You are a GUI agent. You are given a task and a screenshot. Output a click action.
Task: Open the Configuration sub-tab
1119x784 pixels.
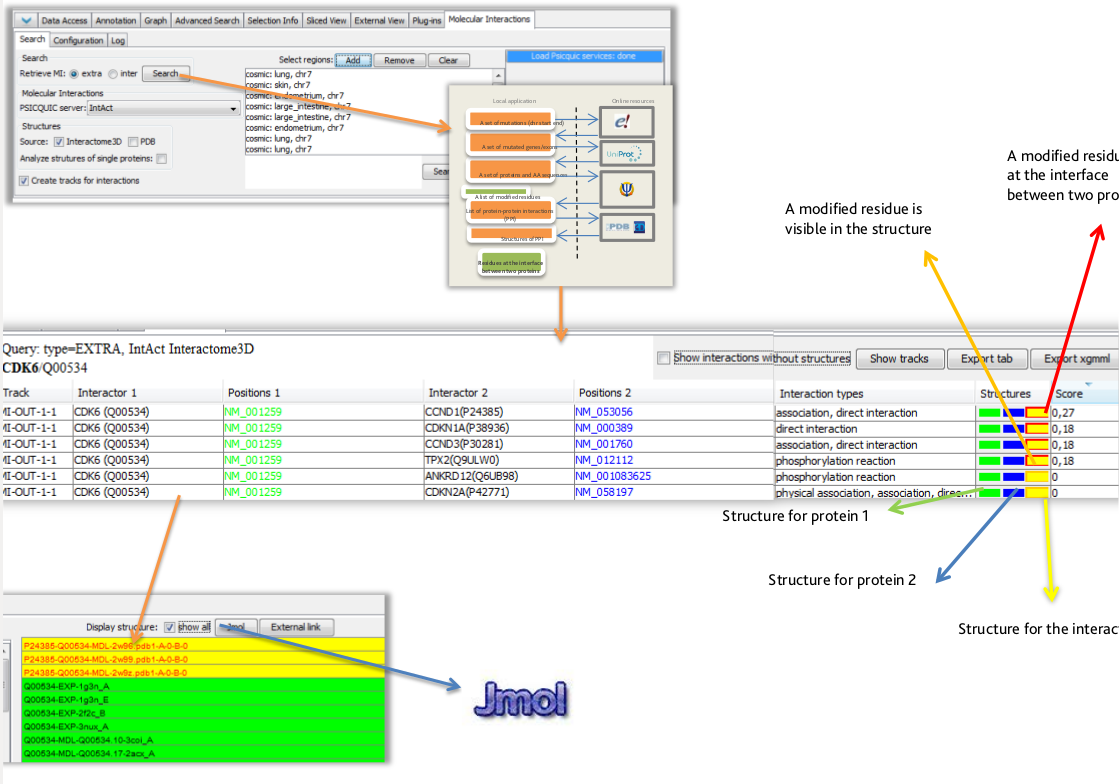point(78,41)
